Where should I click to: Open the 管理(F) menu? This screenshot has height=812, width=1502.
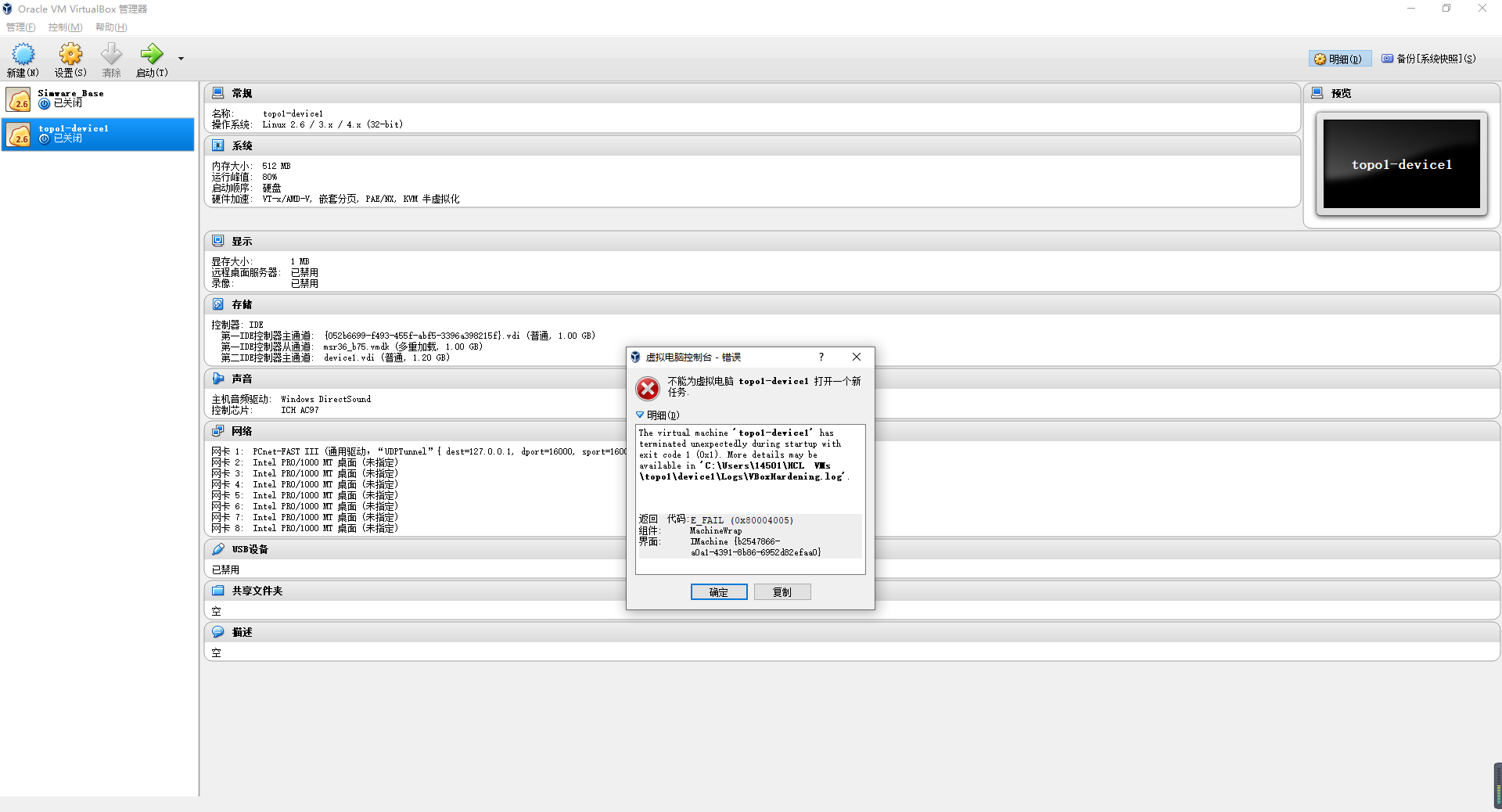tap(21, 27)
